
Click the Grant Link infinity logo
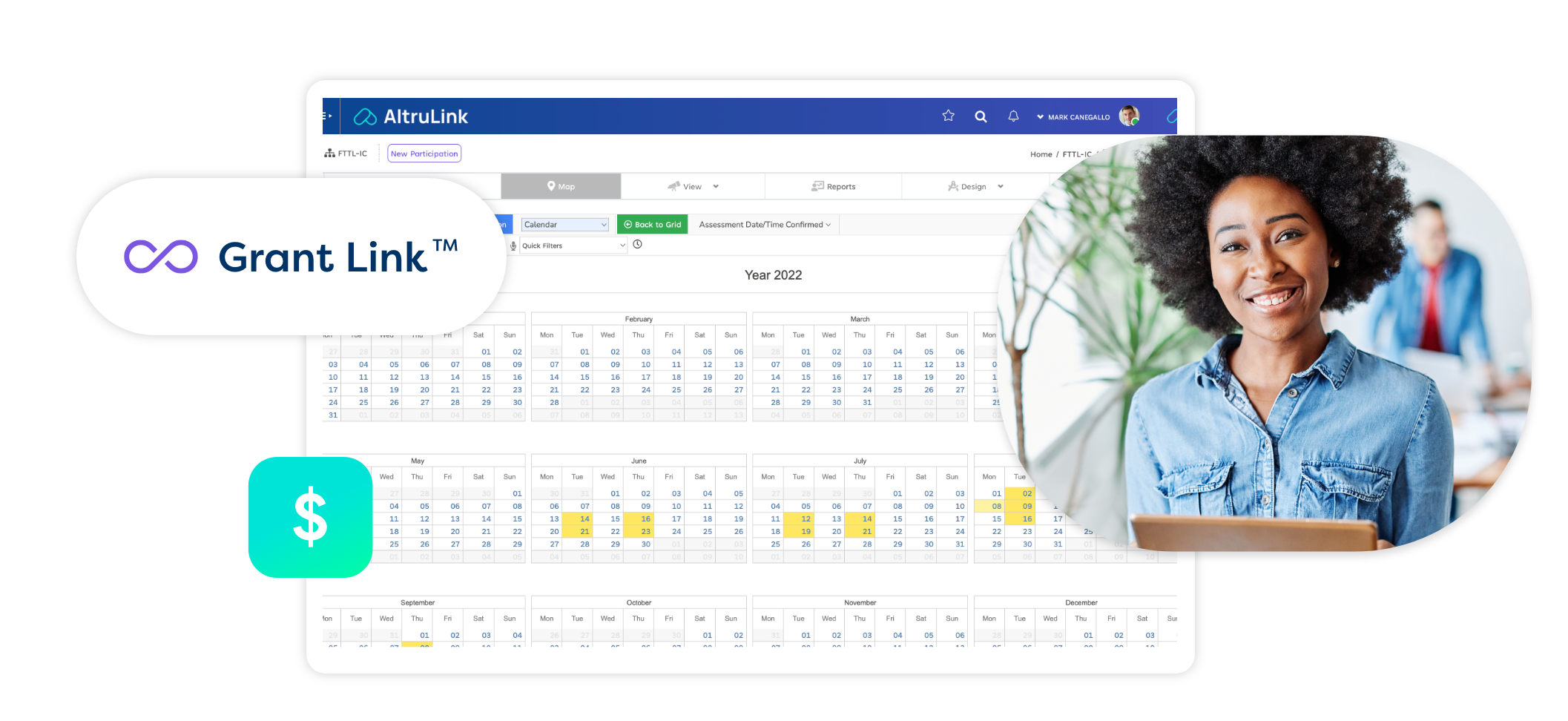(x=161, y=257)
